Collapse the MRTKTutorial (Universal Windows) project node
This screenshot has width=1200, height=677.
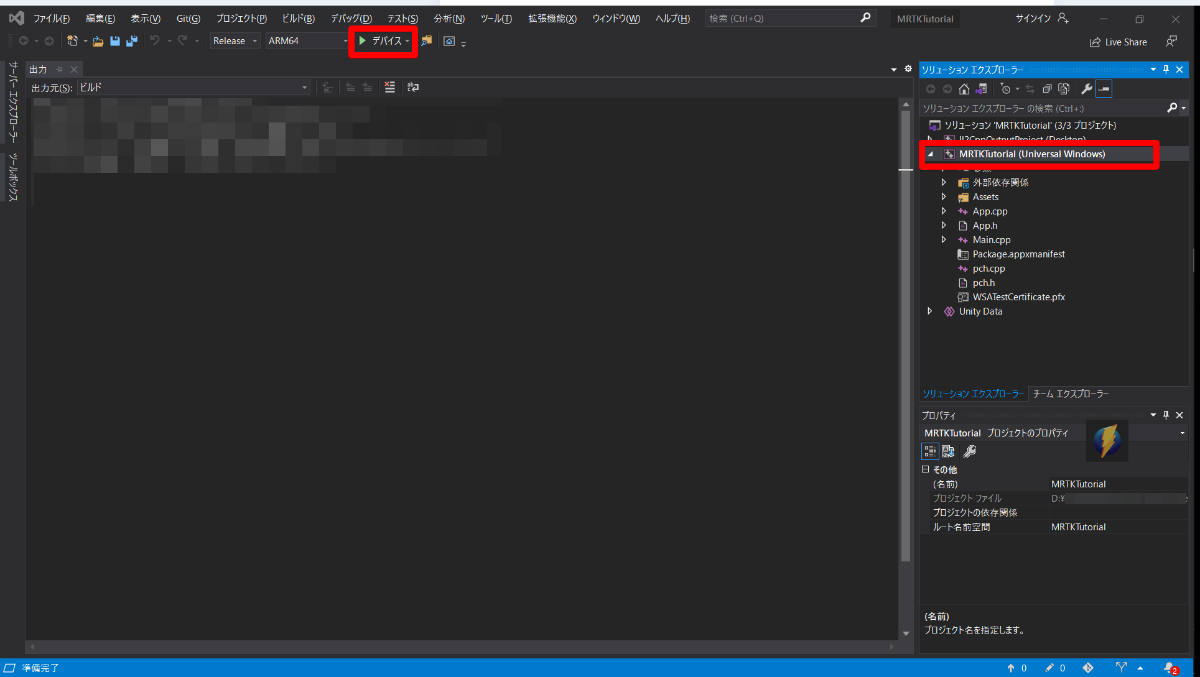pos(929,155)
